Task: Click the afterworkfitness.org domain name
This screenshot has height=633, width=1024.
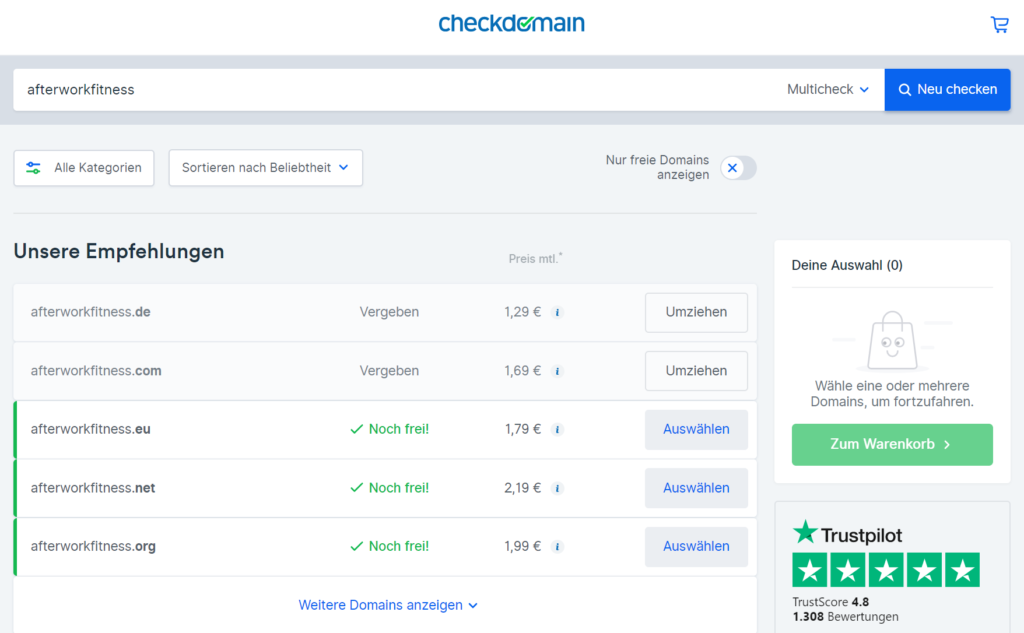Action: click(x=93, y=546)
